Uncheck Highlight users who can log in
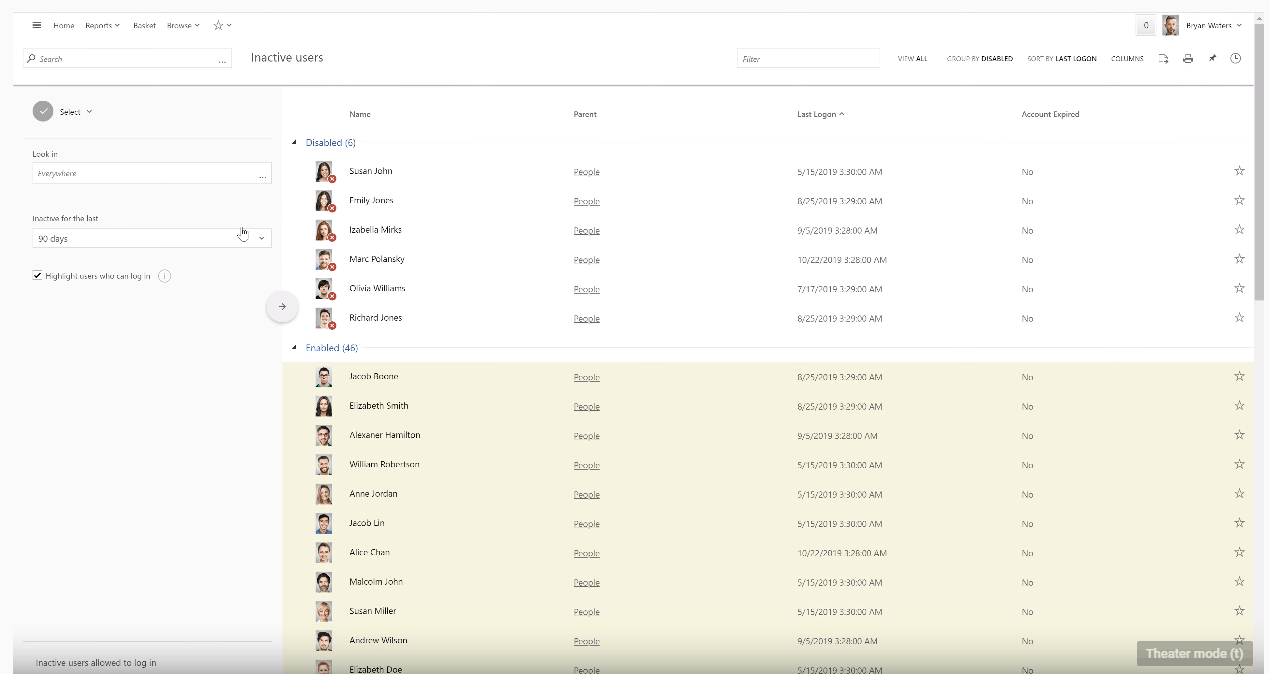1270x674 pixels. point(37,276)
